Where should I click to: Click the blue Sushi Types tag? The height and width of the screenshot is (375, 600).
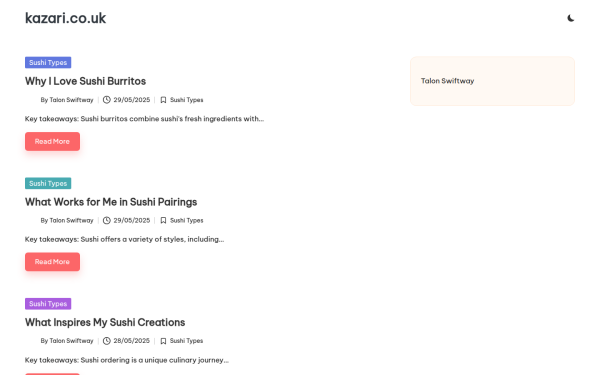[48, 62]
